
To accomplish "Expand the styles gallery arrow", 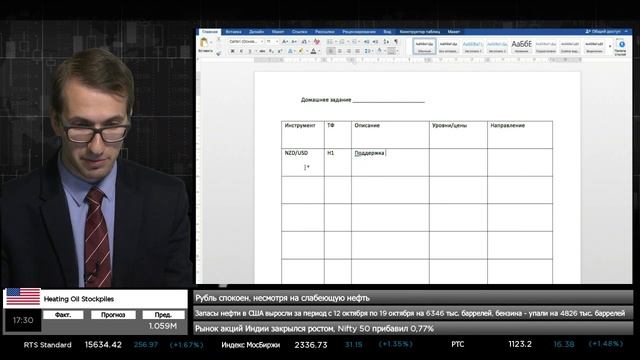I will (610, 46).
